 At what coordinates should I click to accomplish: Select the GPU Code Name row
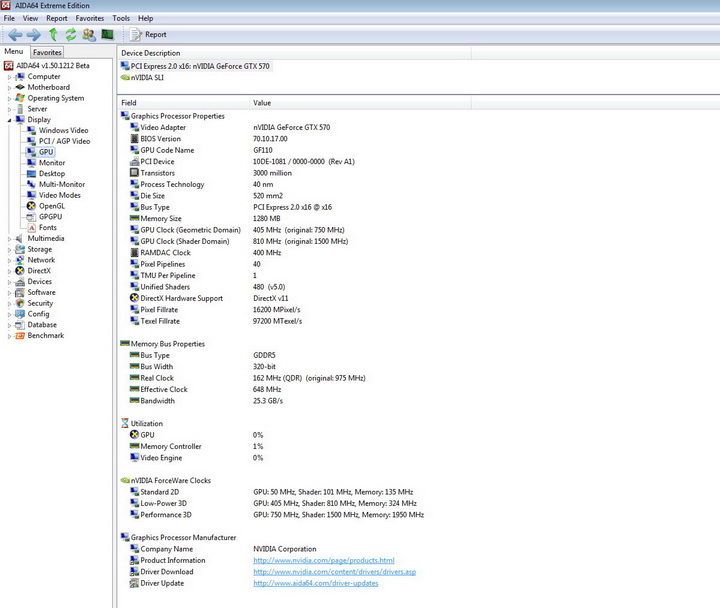(202, 150)
